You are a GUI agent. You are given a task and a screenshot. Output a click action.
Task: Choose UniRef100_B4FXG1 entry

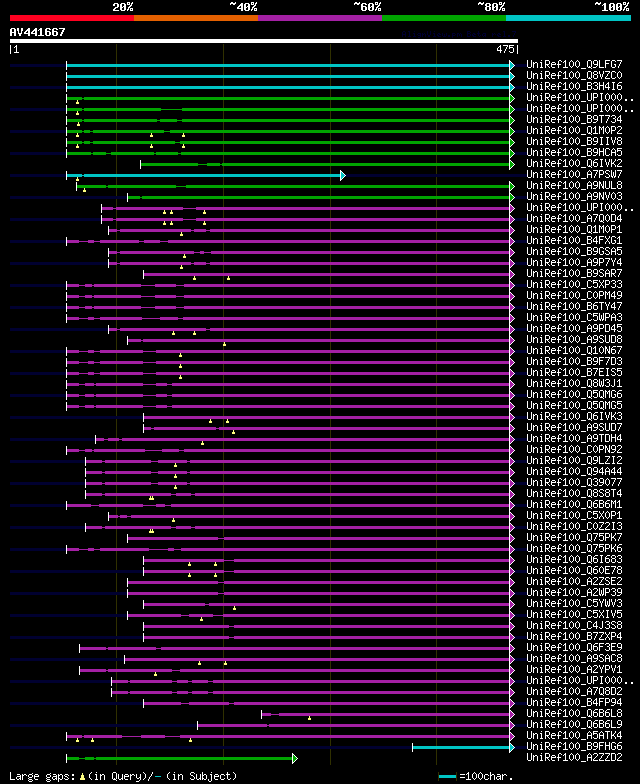[574, 240]
